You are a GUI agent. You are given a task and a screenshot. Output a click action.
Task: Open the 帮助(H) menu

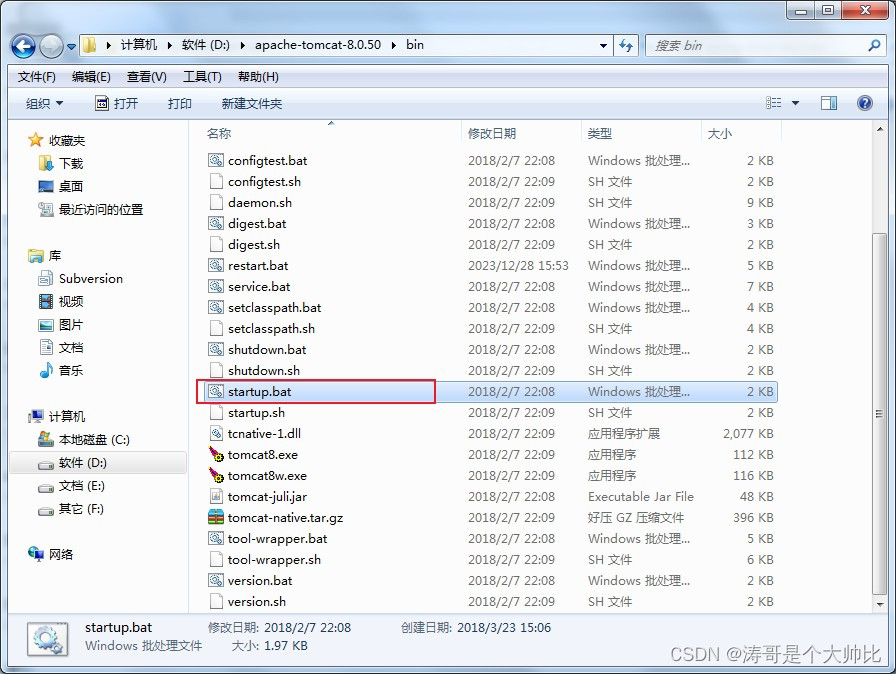pyautogui.click(x=258, y=77)
